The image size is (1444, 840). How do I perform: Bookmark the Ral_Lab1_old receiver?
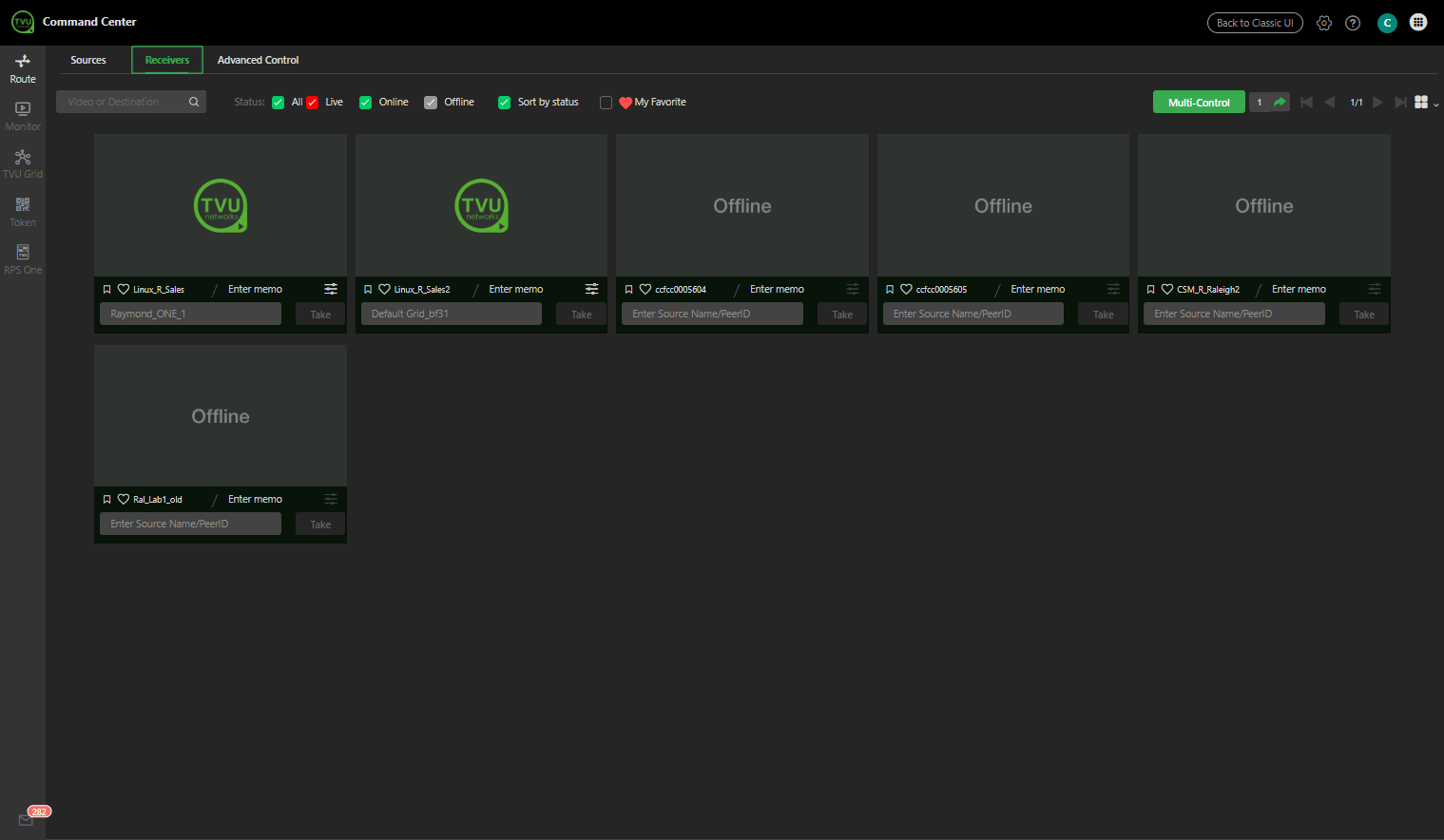click(107, 499)
